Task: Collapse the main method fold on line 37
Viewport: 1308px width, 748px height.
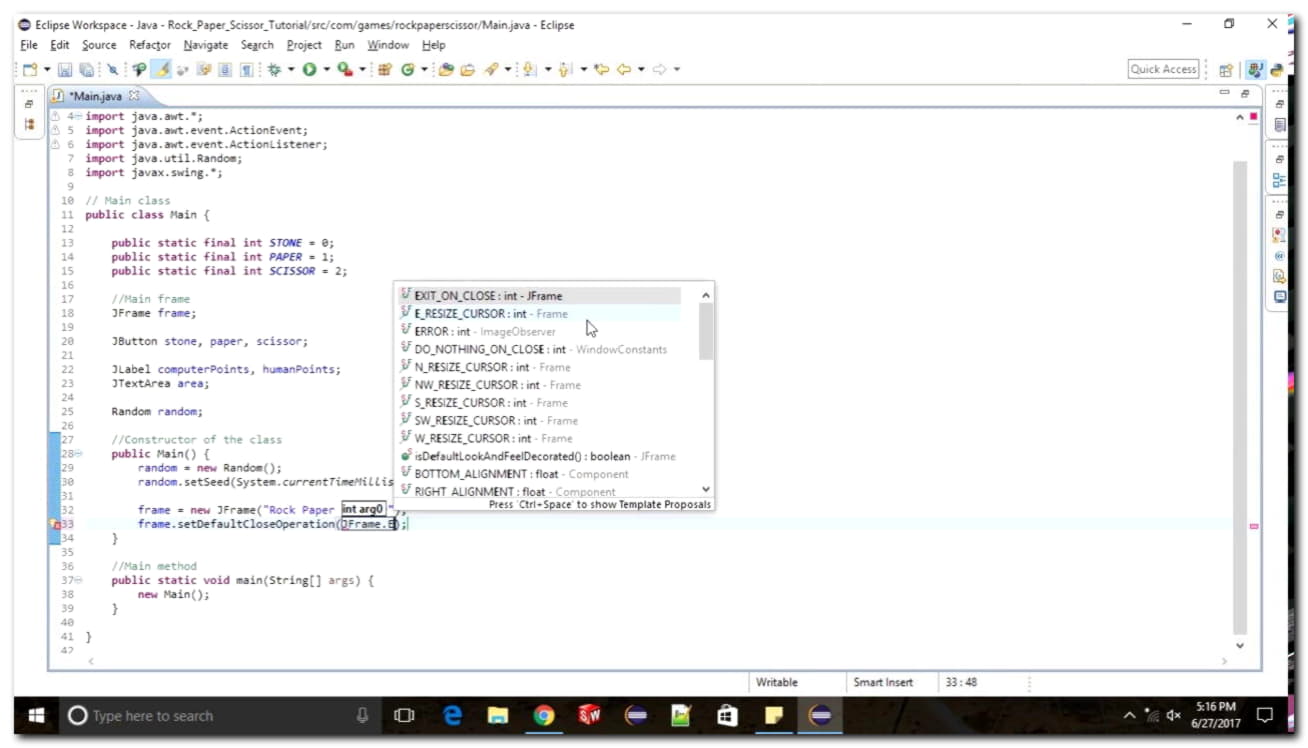Action: point(78,580)
